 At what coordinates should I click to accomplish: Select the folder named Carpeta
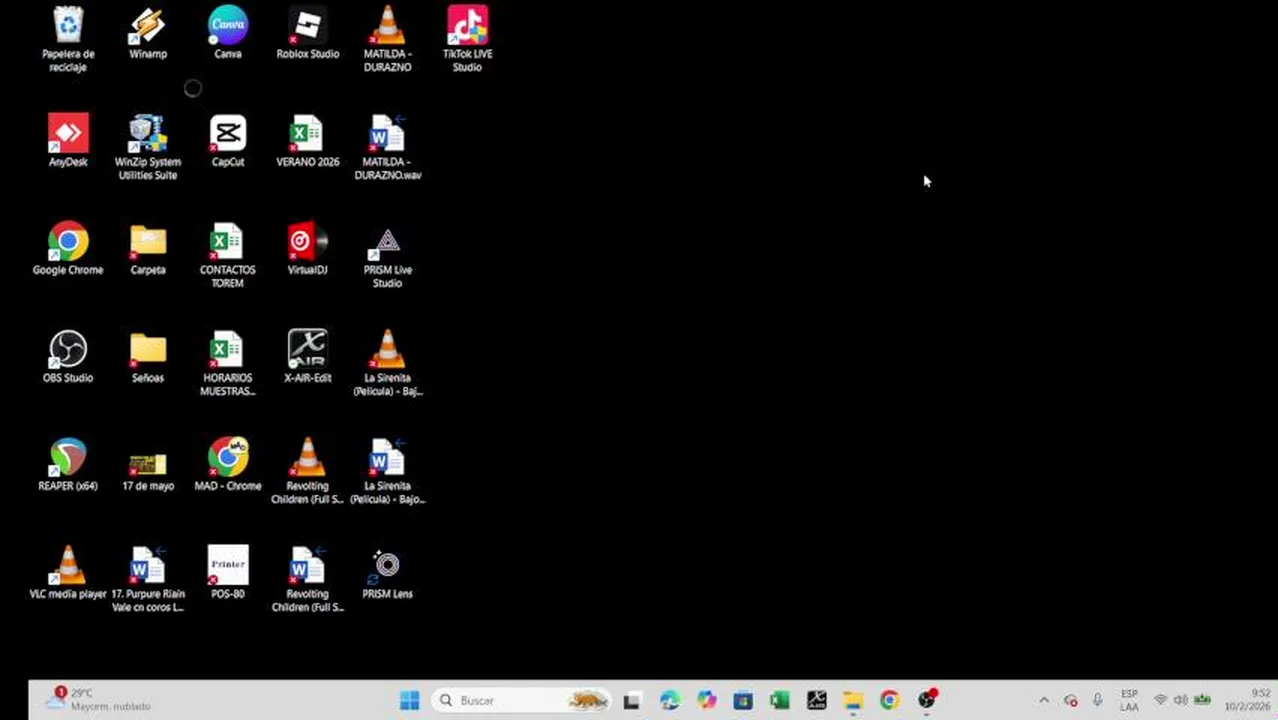click(148, 249)
